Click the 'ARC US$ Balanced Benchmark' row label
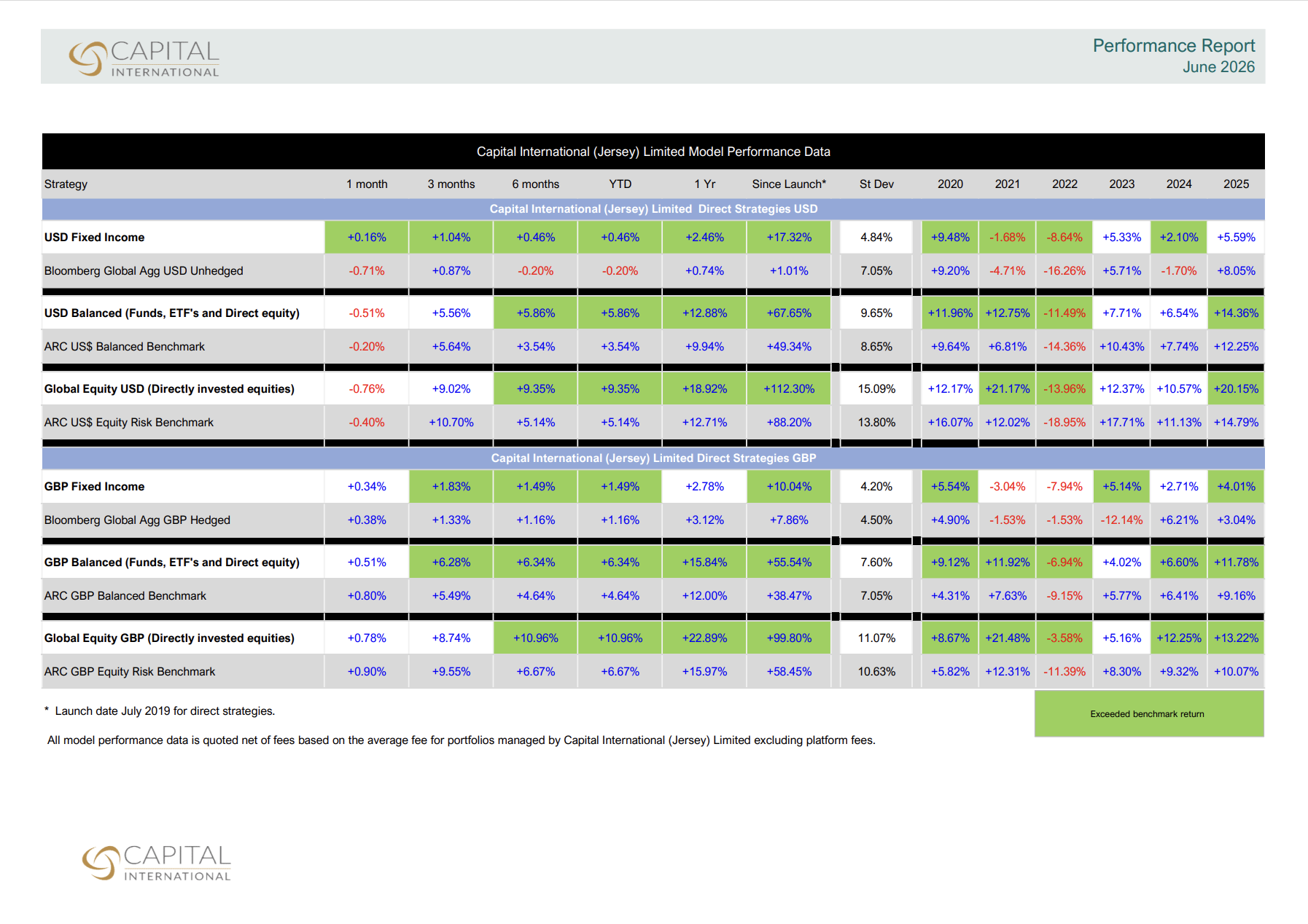The width and height of the screenshot is (1308, 924). [x=125, y=347]
